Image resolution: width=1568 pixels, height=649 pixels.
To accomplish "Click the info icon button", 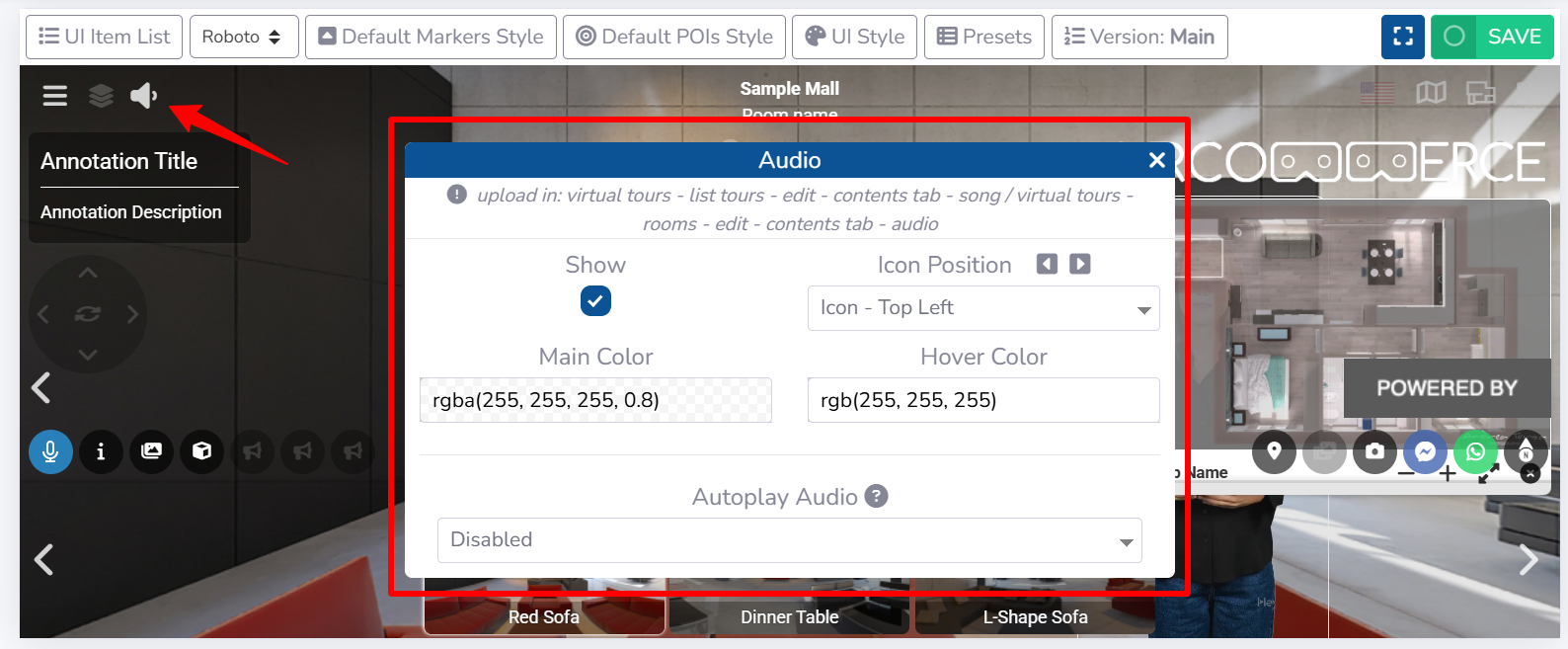I will [101, 451].
